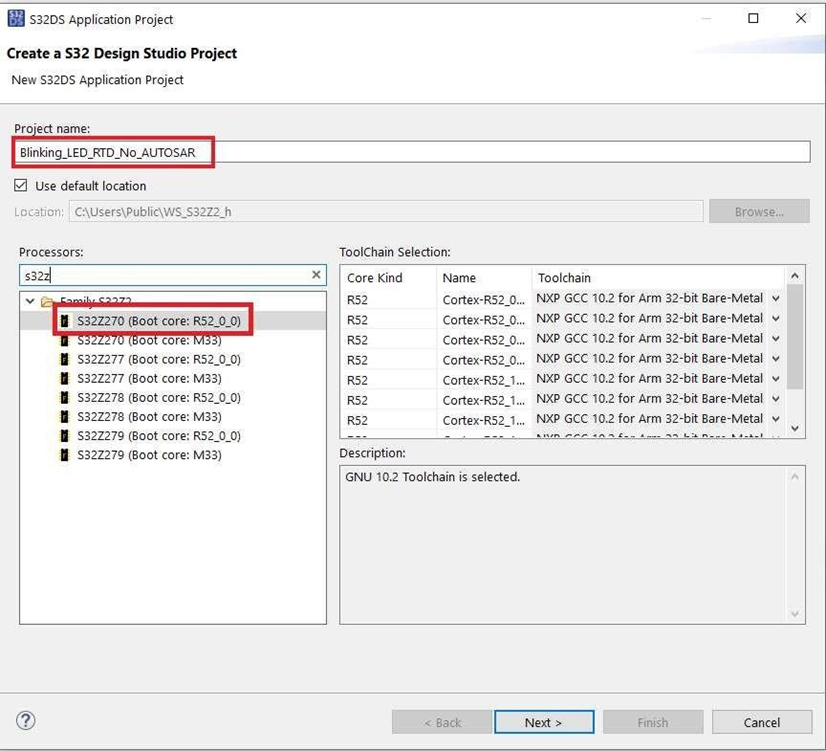
Task: Open toolchain dropdown in fourth R52 row
Action: [775, 358]
